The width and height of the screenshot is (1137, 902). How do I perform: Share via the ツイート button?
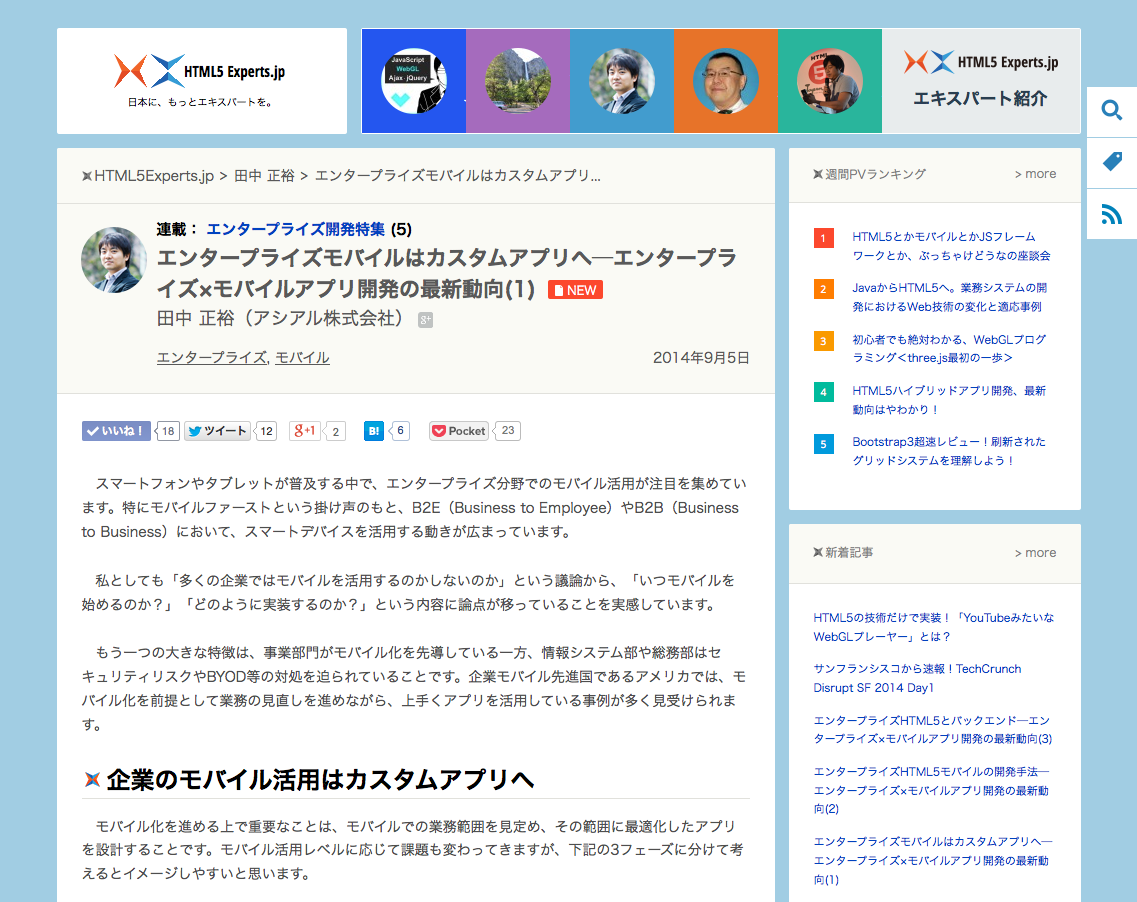[217, 431]
